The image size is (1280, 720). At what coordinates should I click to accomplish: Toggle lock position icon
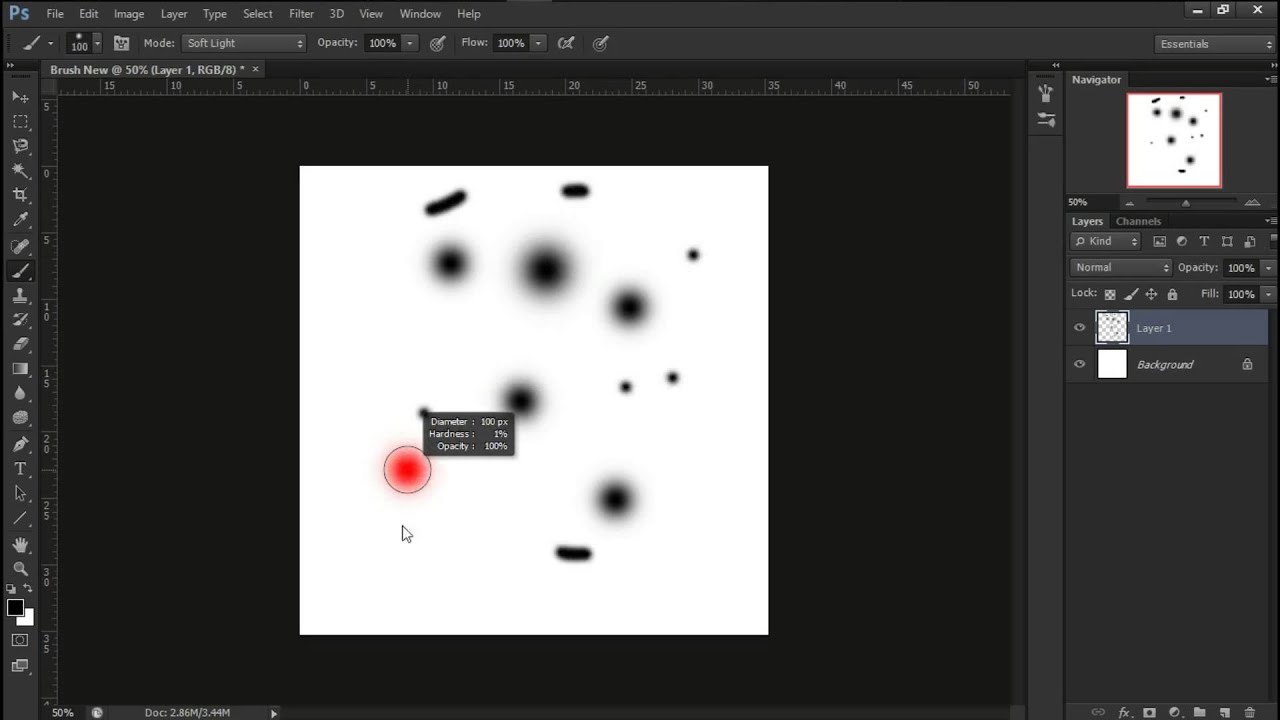1151,294
